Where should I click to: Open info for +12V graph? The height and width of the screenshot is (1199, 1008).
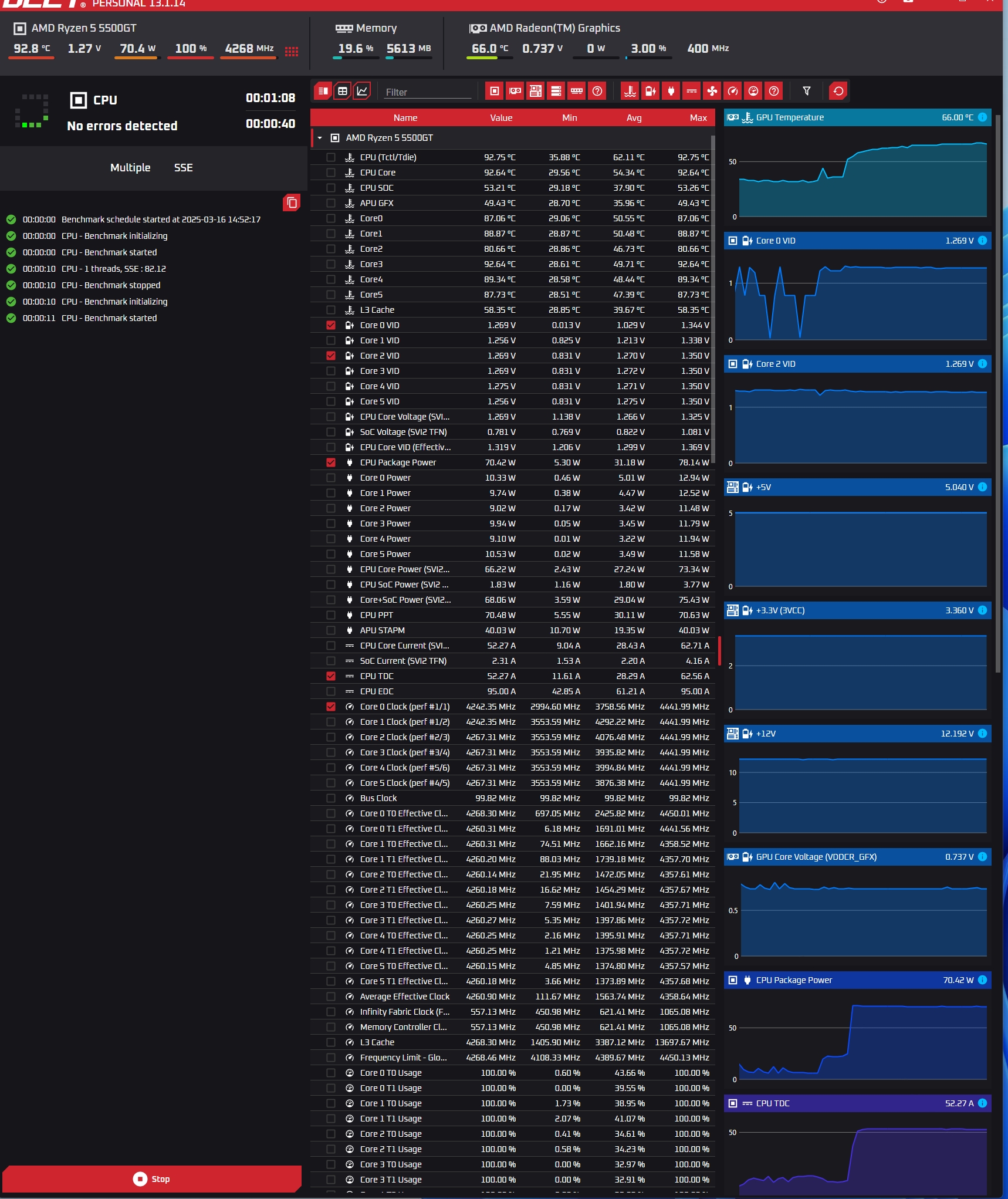click(x=982, y=734)
